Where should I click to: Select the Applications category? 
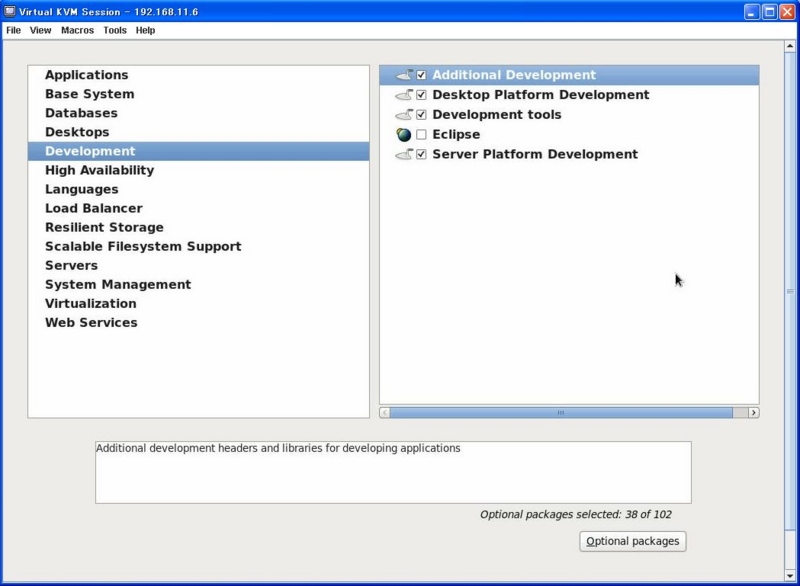[x=198, y=75]
